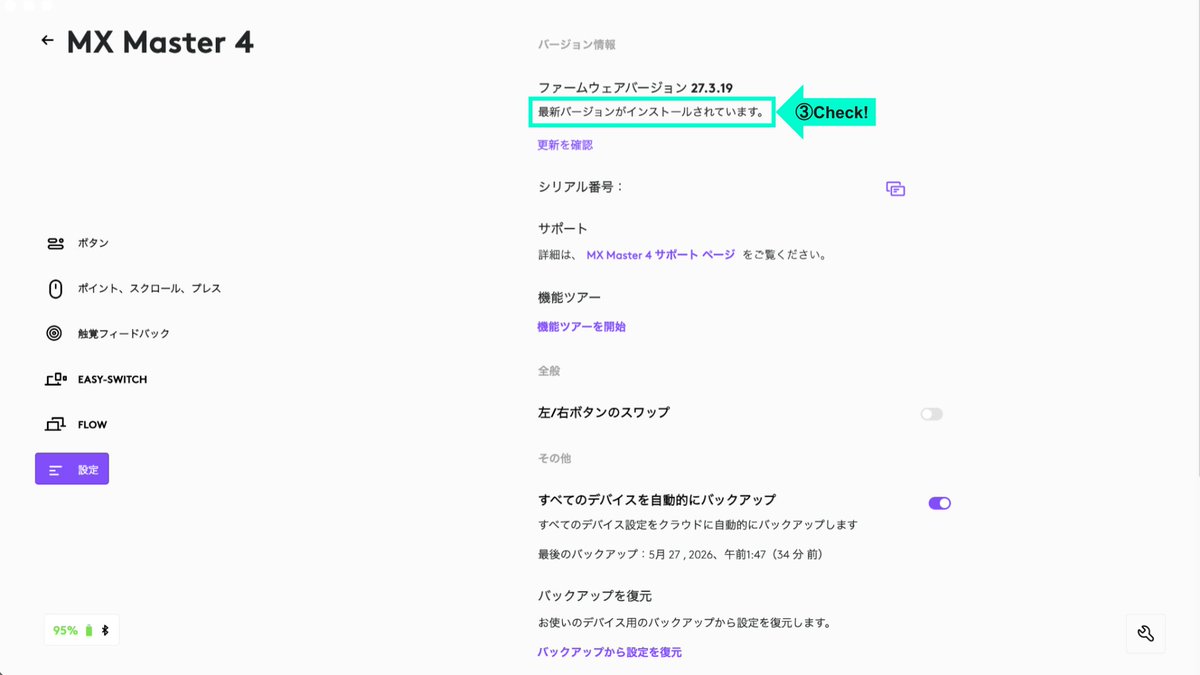The image size is (1200, 675).
Task: Select the 設定 sidebar item
Action: pos(72,469)
